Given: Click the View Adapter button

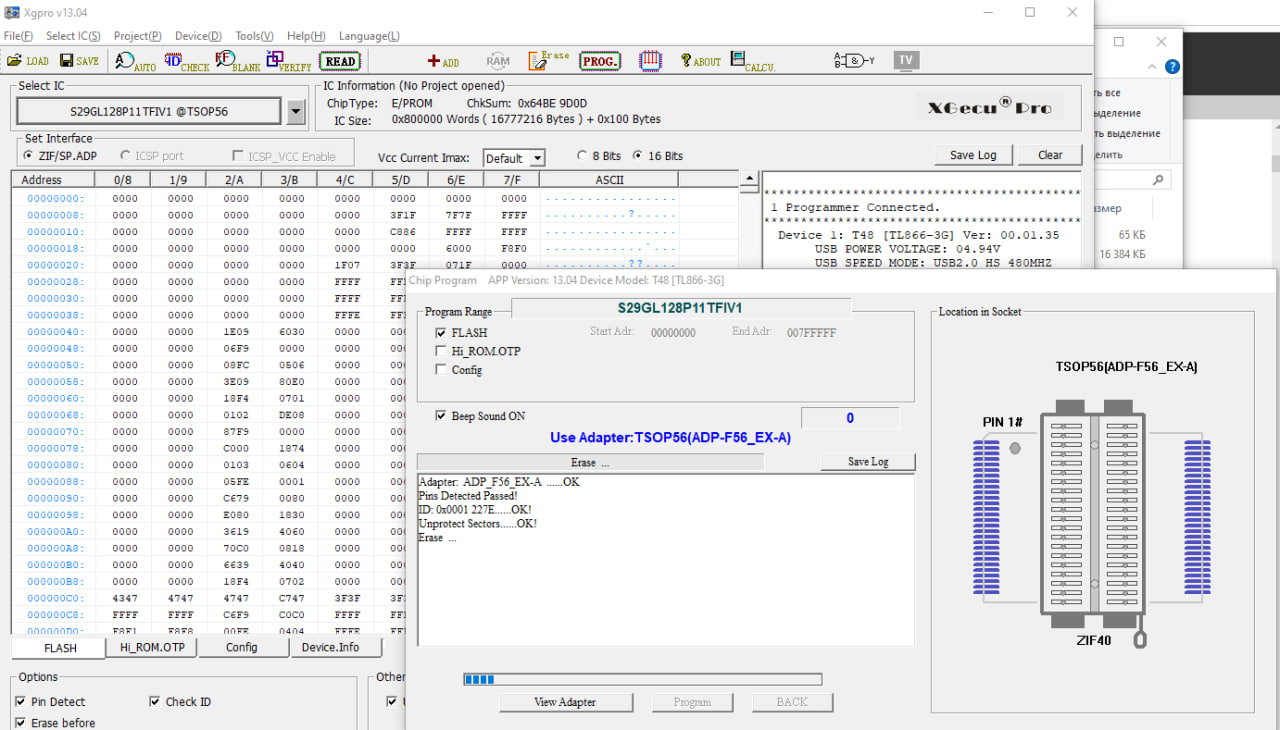Looking at the screenshot, I should (x=565, y=702).
